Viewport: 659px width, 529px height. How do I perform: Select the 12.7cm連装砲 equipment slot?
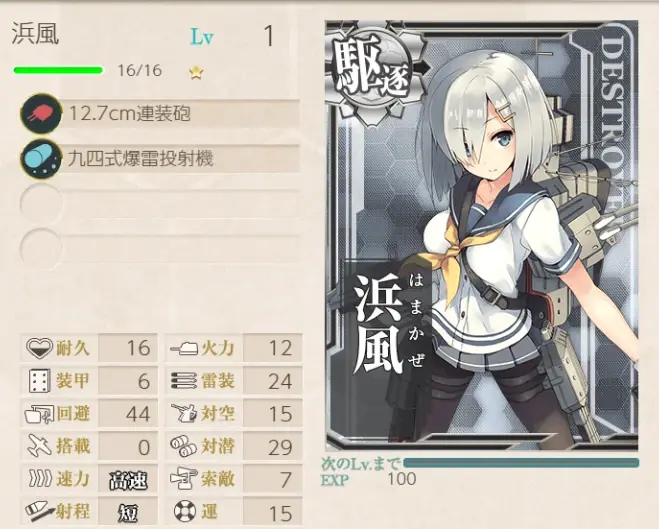(x=160, y=114)
